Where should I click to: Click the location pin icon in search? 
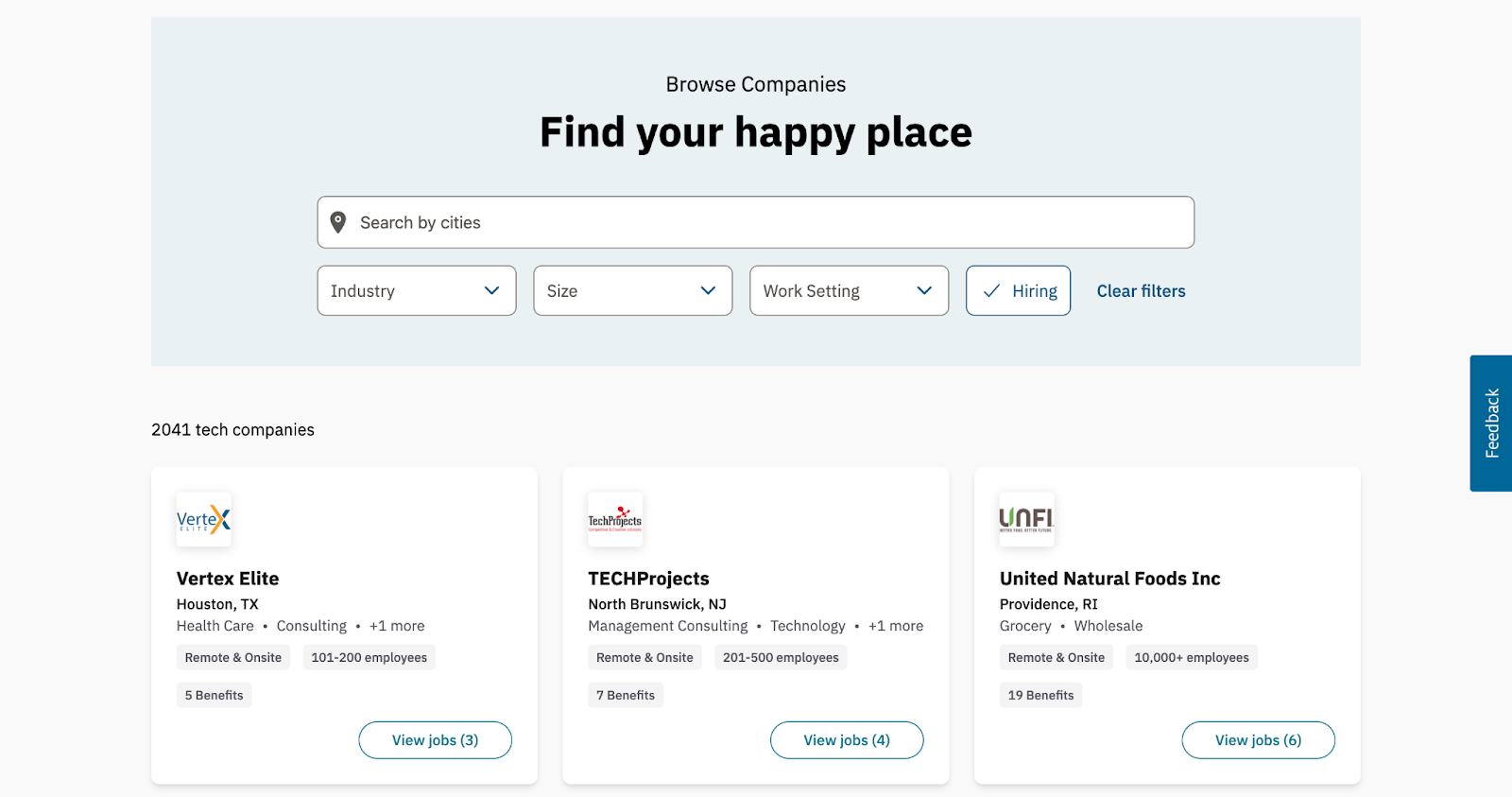click(x=337, y=222)
